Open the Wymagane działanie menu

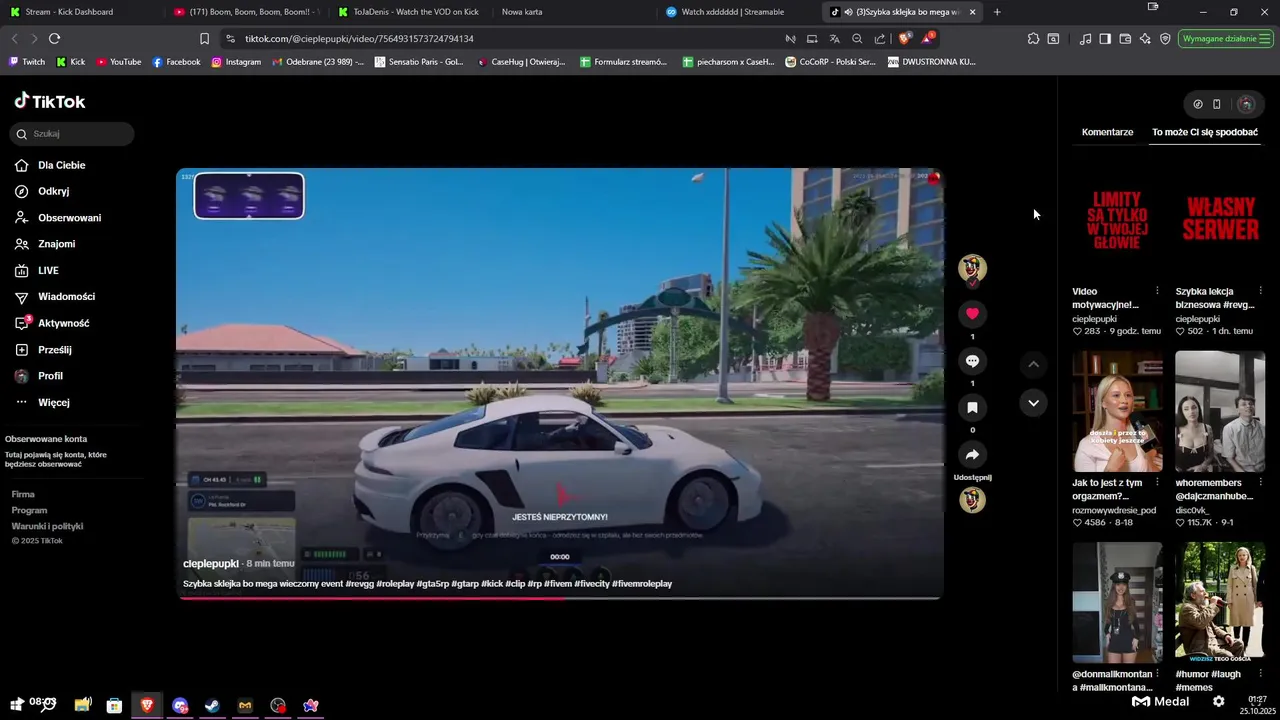tap(1226, 38)
